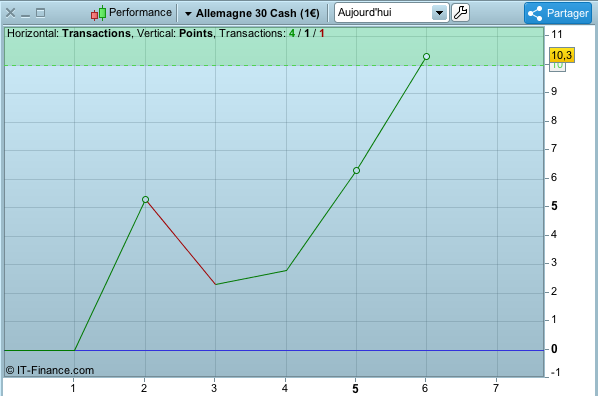The height and width of the screenshot is (396, 598).
Task: Click the Performance candlestick icon
Action: pyautogui.click(x=98, y=13)
